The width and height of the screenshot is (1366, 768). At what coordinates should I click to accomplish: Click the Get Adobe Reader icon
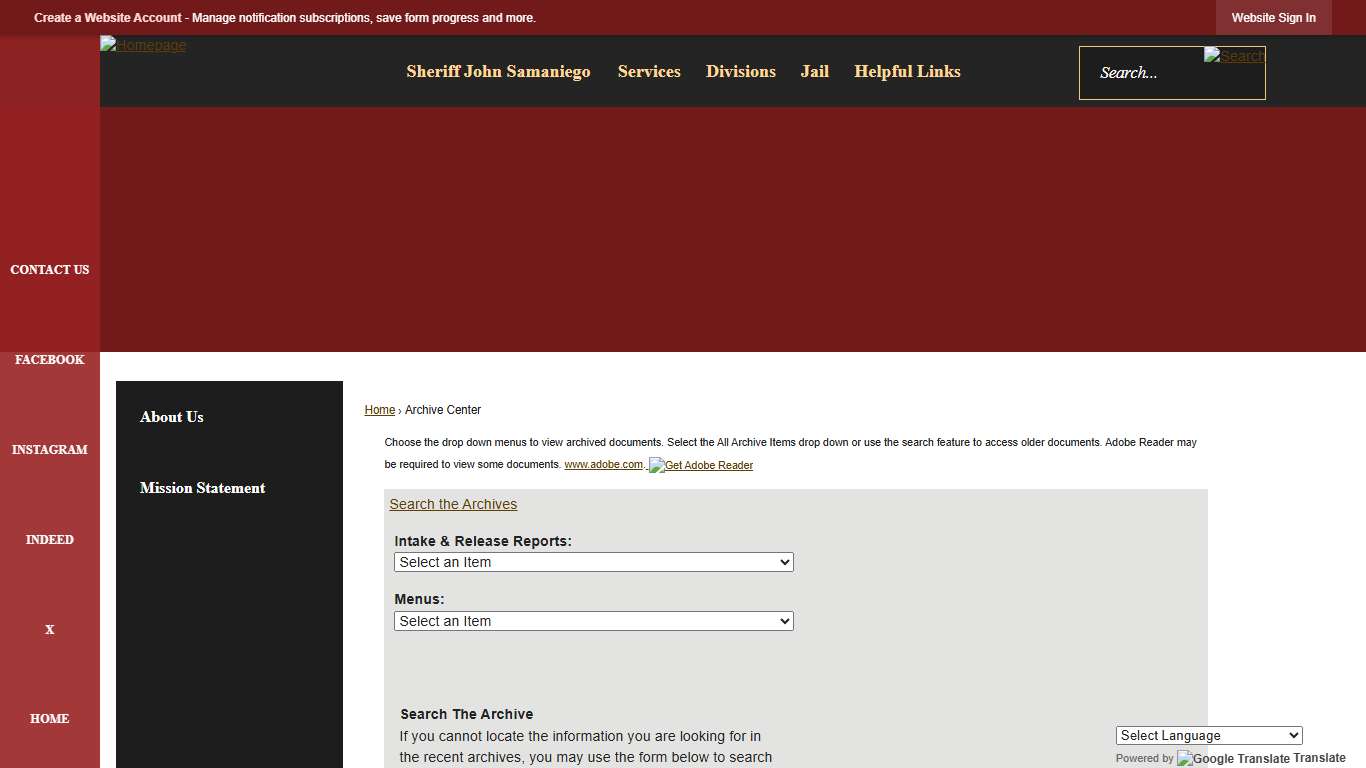700,465
